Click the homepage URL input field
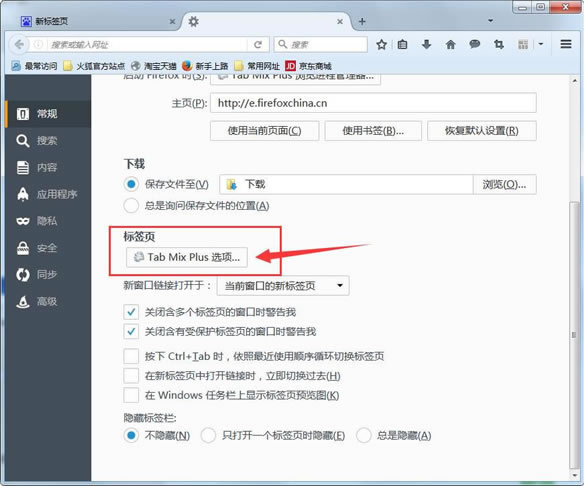Image resolution: width=584 pixels, height=486 pixels. pos(373,103)
